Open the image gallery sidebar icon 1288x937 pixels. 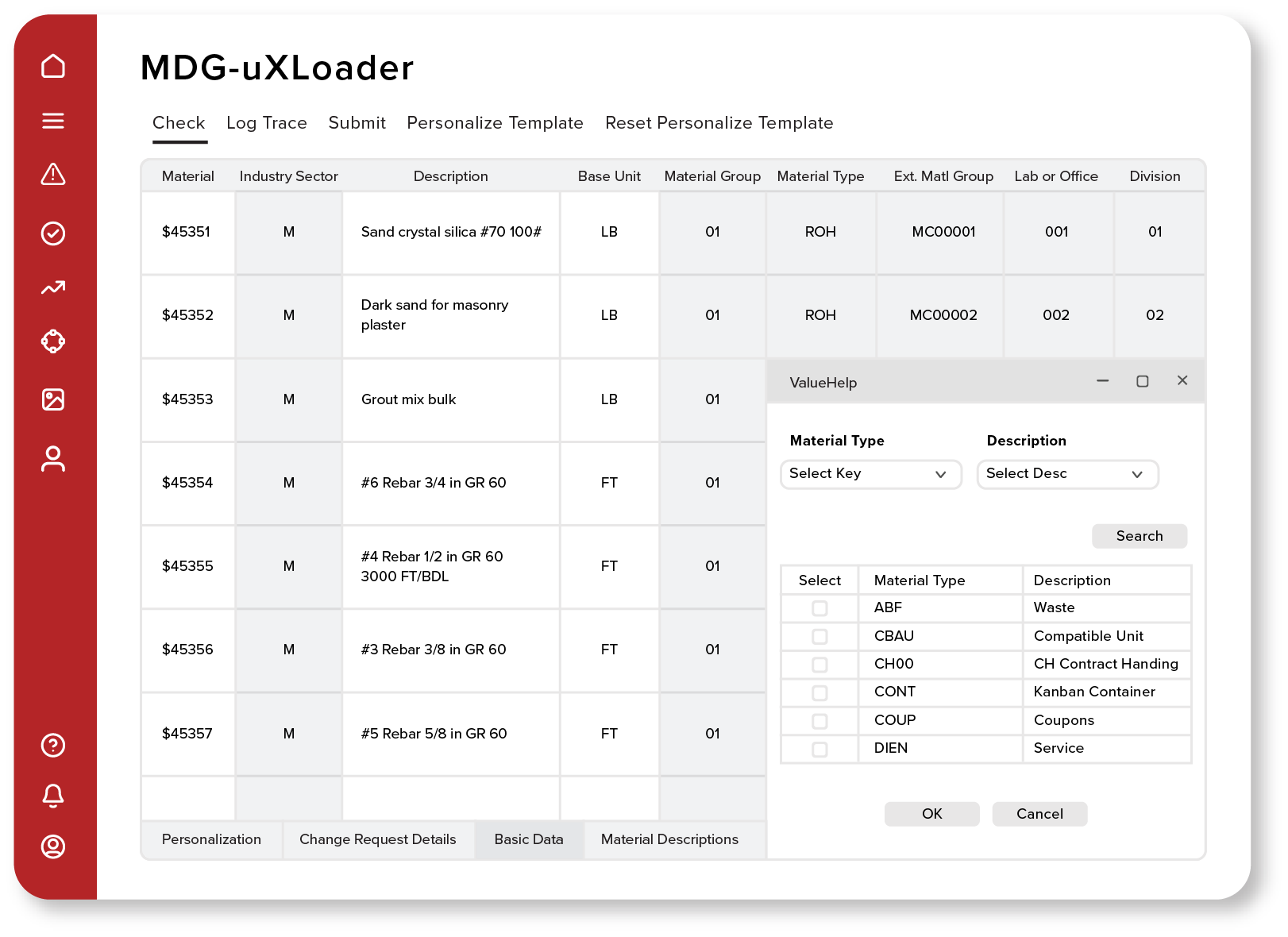(x=53, y=399)
